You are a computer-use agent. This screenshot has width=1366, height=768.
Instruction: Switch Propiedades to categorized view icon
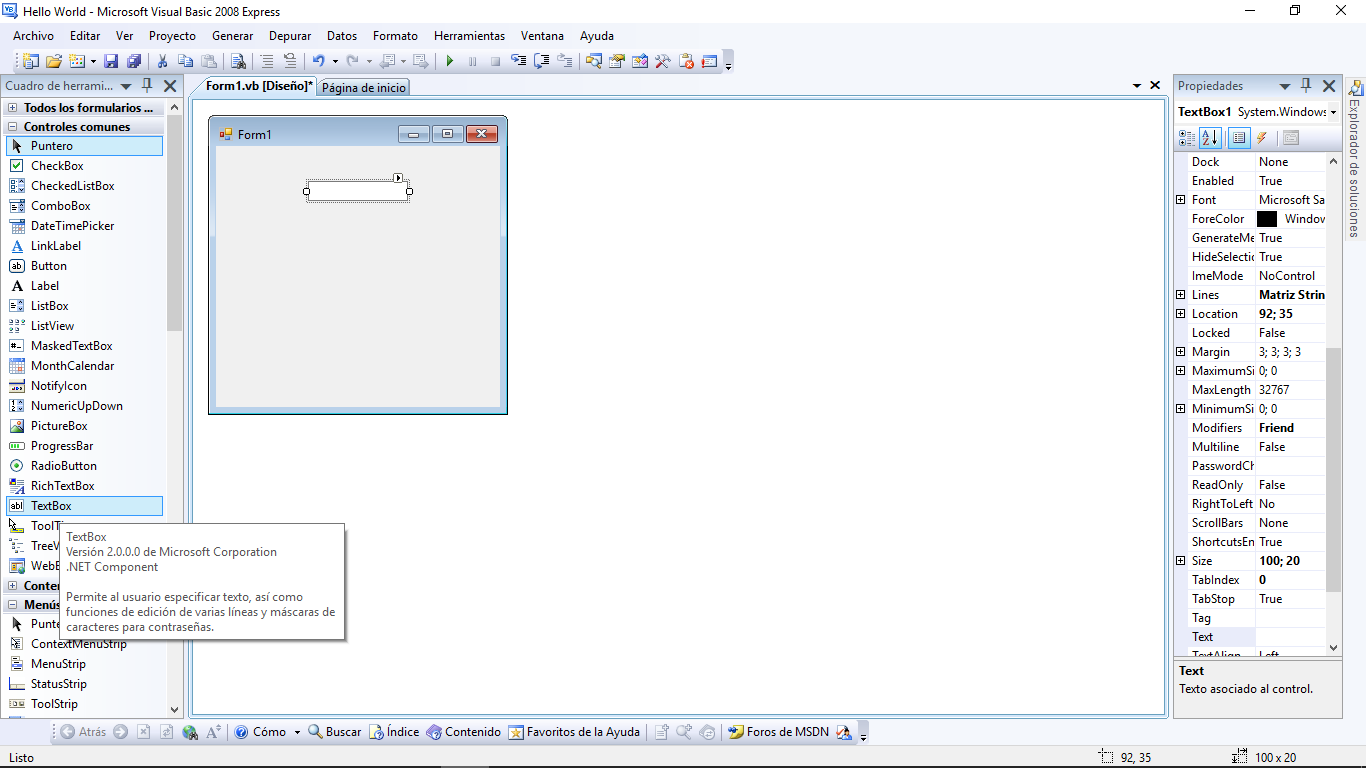(x=1187, y=138)
